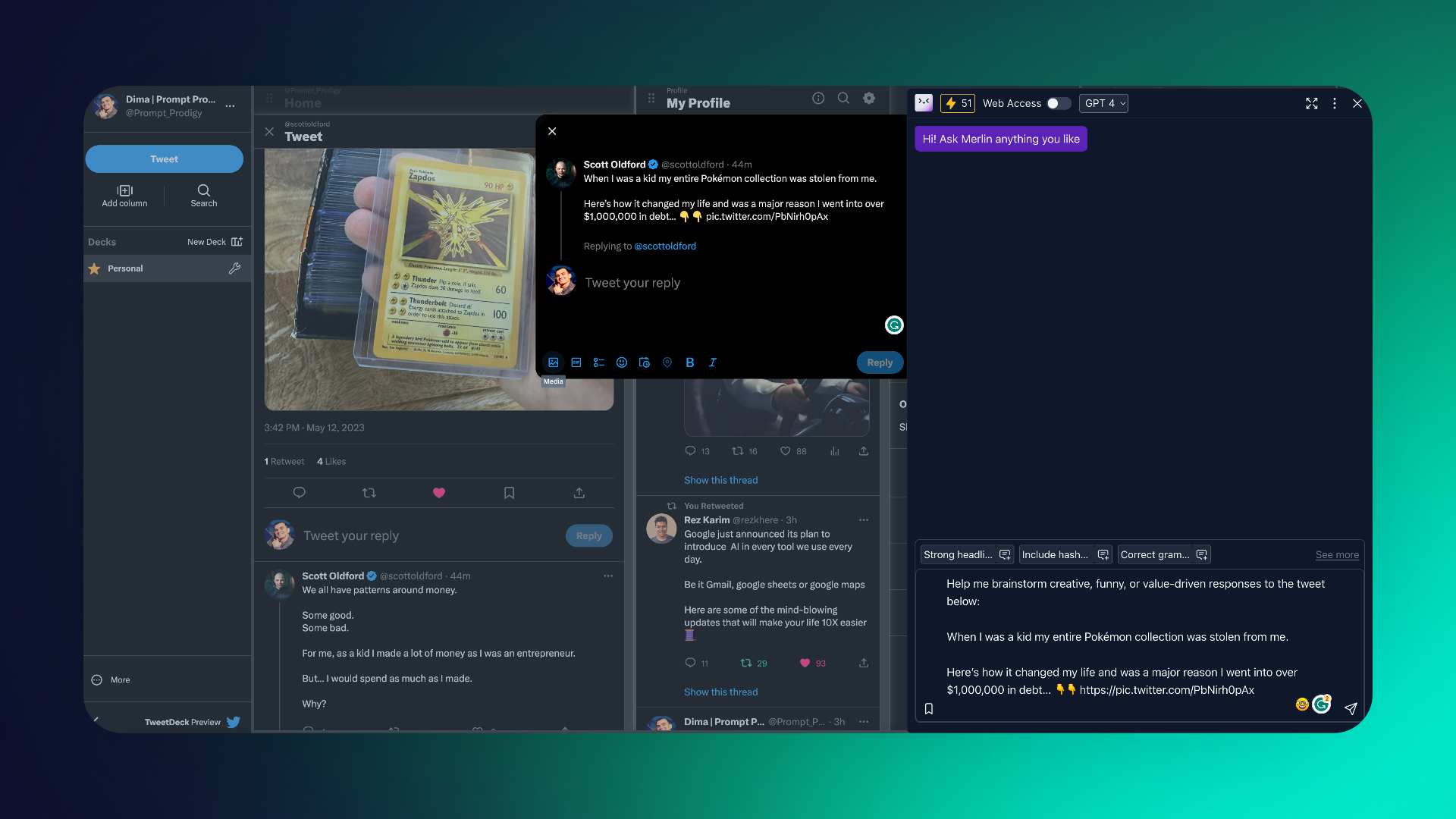Add a poll to the reply

[599, 362]
